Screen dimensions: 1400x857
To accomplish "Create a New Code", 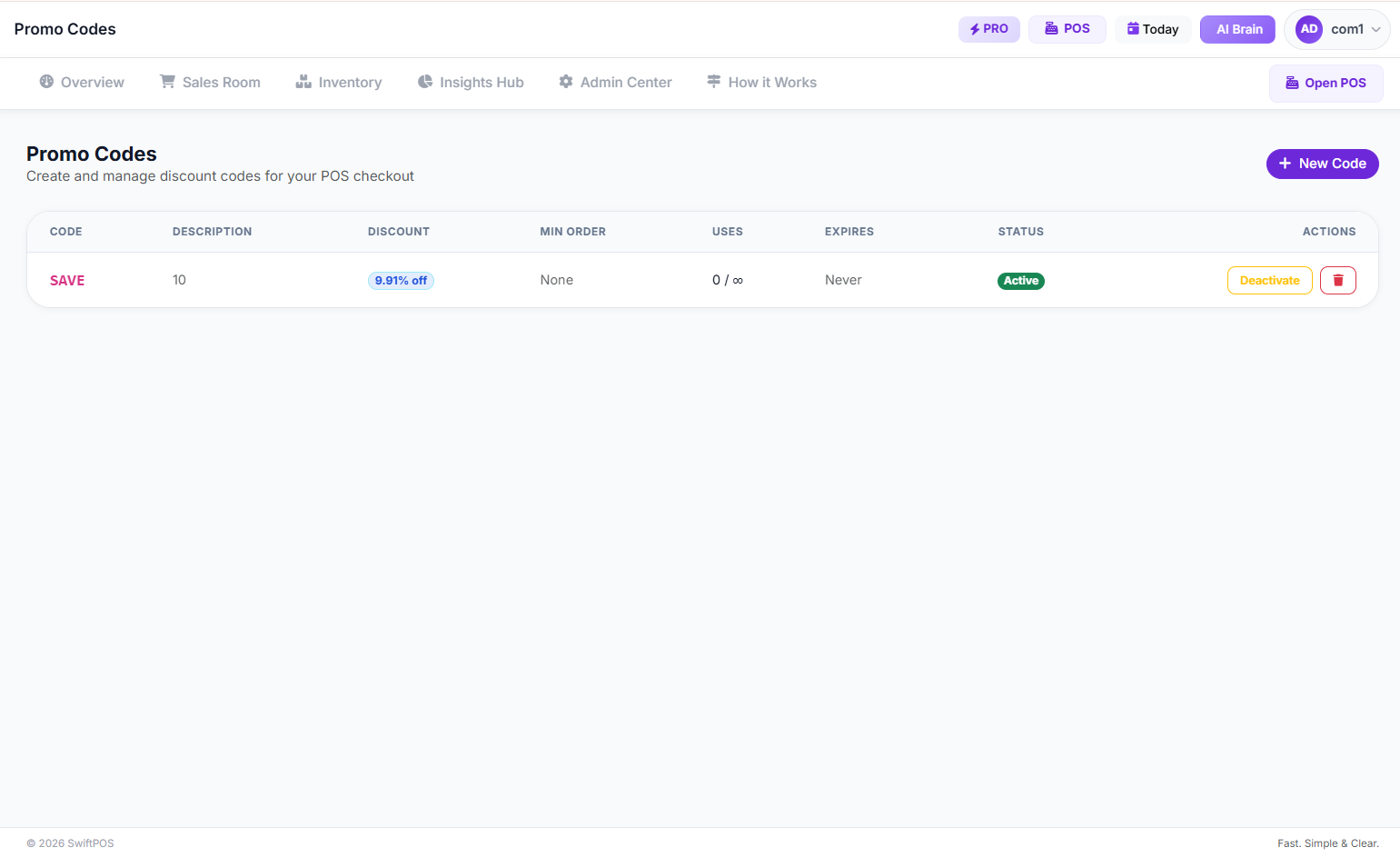I will 1322,164.
